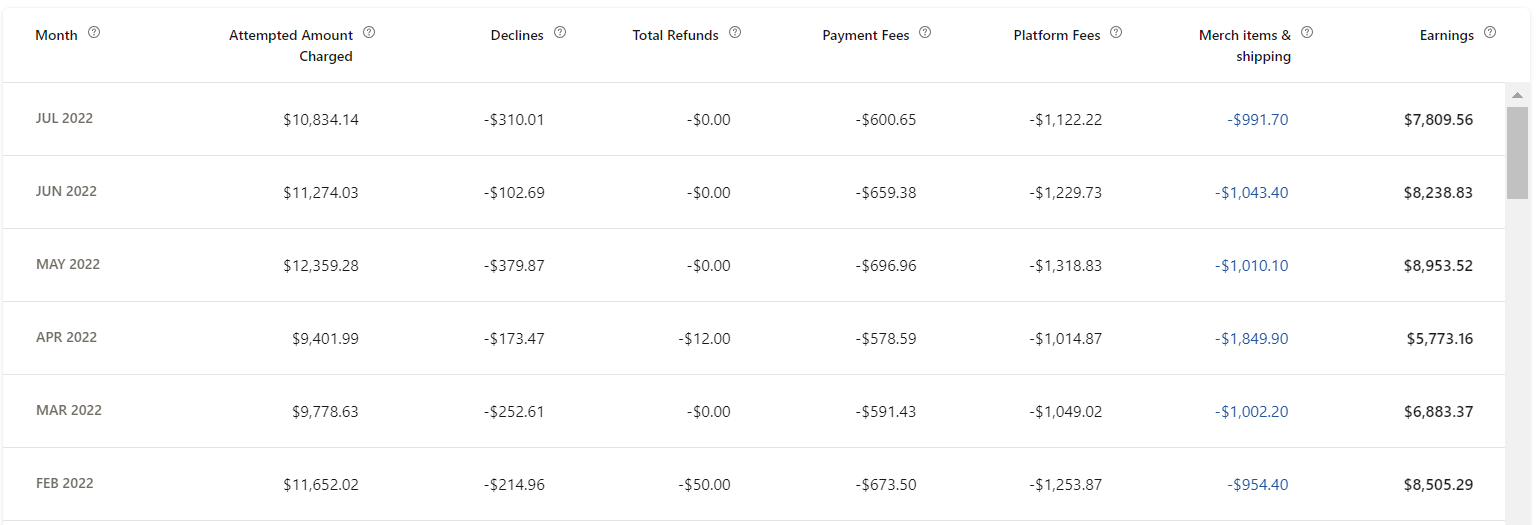
Task: Open JUN 2022 merch link -$1,043.40
Action: click(1252, 193)
